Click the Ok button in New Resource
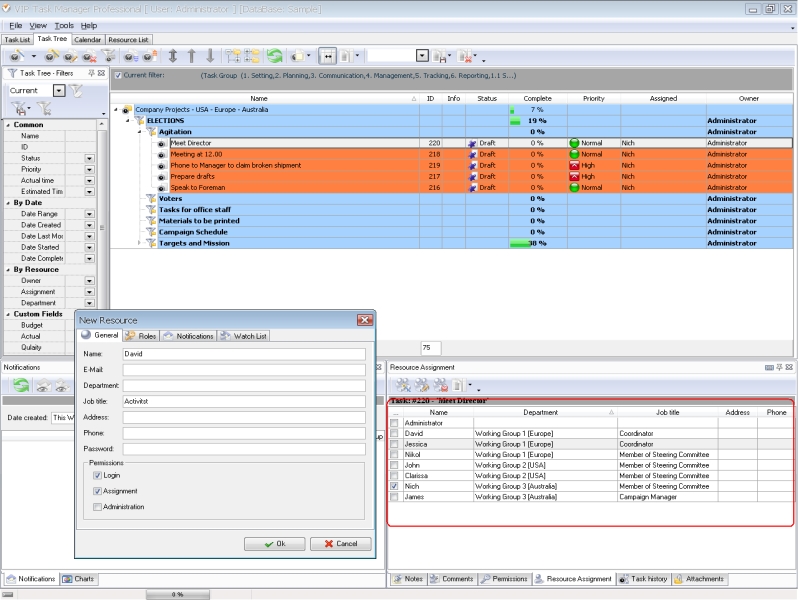The height and width of the screenshot is (600, 800). coord(274,544)
